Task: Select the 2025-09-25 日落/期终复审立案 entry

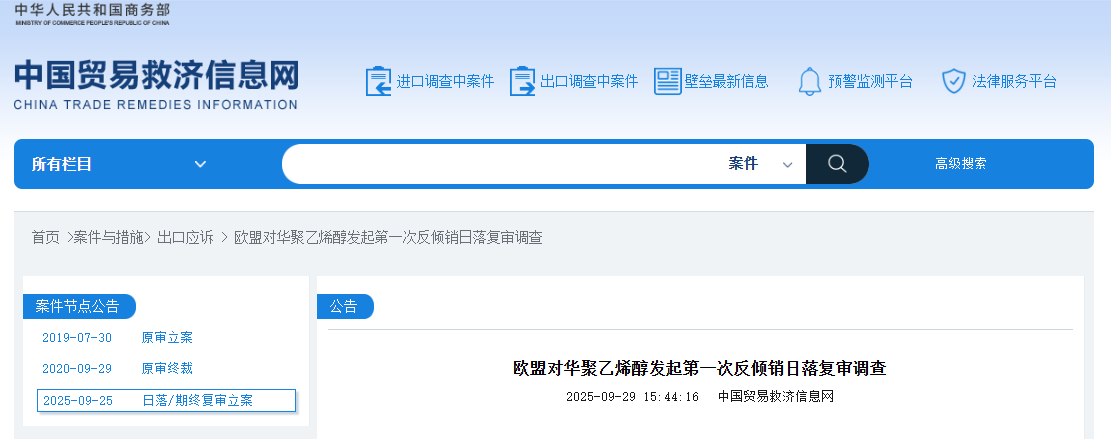Action: pos(166,400)
